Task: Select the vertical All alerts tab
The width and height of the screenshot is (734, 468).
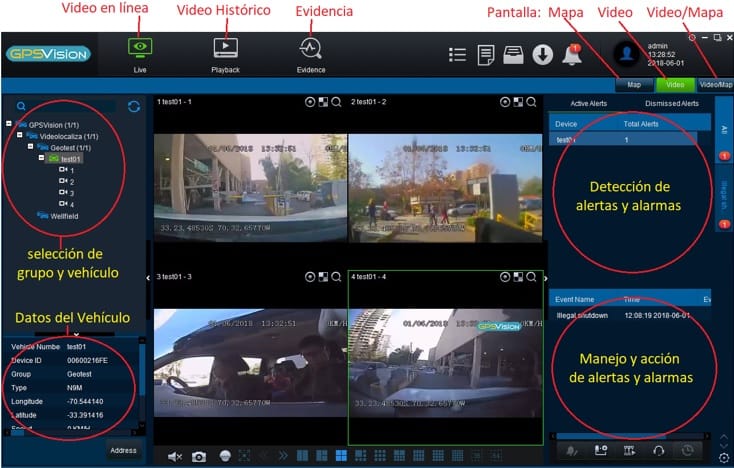Action: click(724, 130)
